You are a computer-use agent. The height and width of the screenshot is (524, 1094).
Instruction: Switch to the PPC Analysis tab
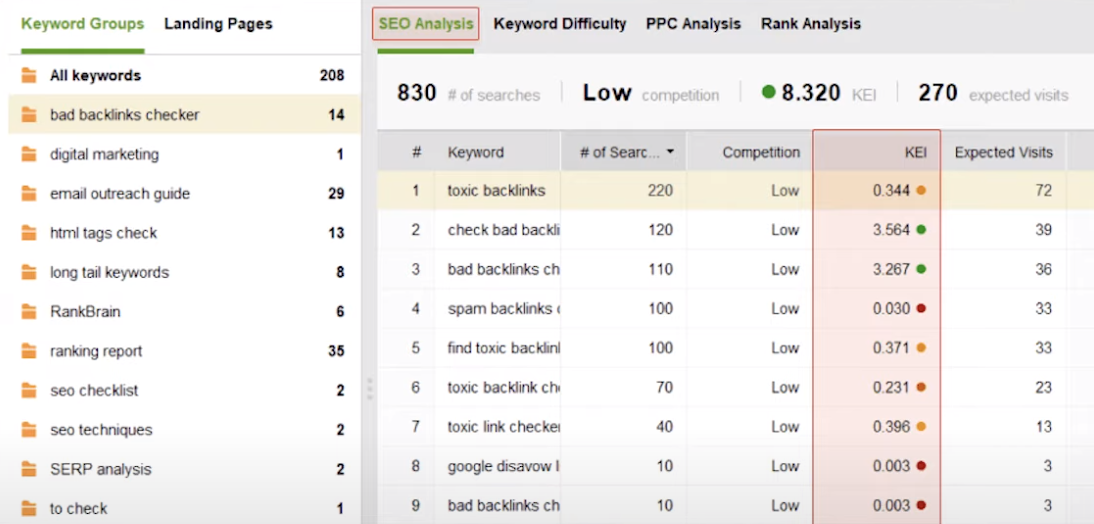click(x=693, y=24)
